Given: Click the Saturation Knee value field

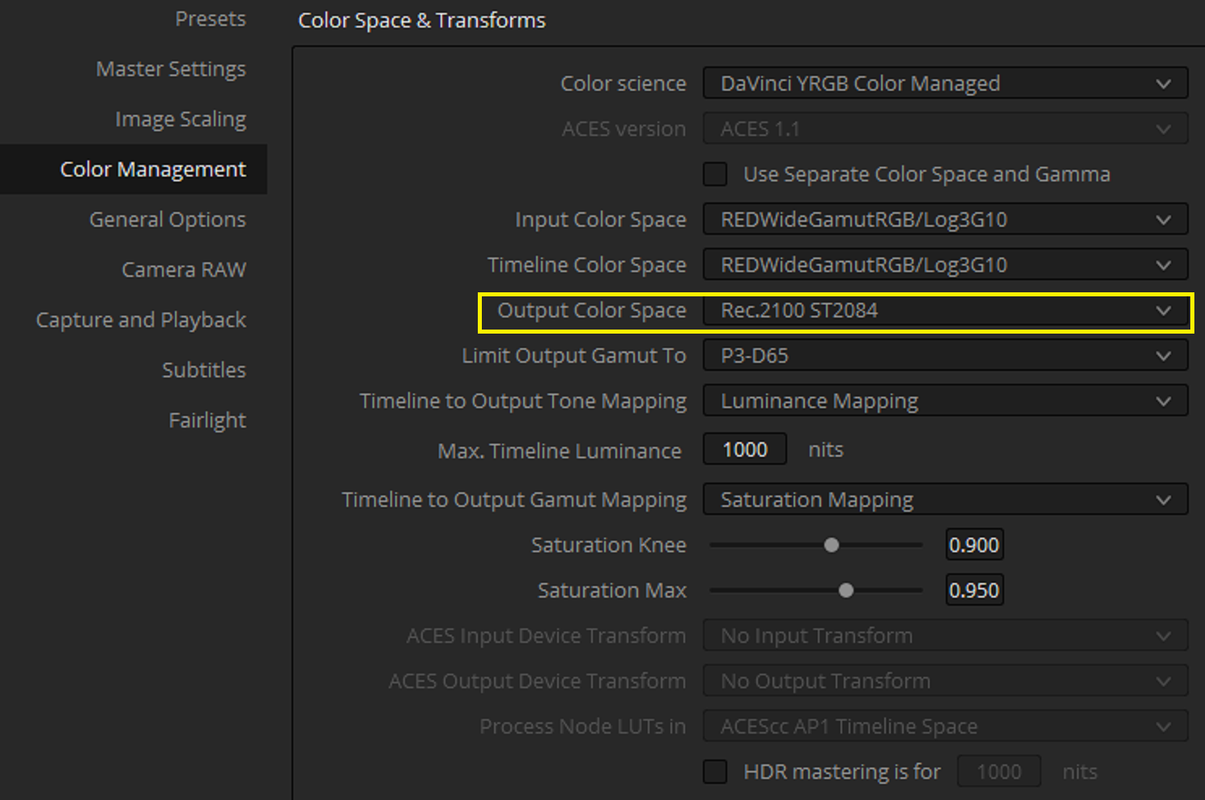Looking at the screenshot, I should (974, 545).
